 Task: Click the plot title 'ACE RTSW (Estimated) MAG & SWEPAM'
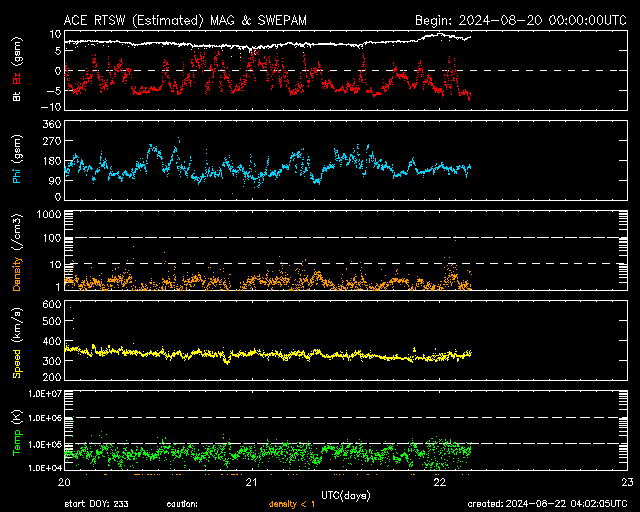185,20
